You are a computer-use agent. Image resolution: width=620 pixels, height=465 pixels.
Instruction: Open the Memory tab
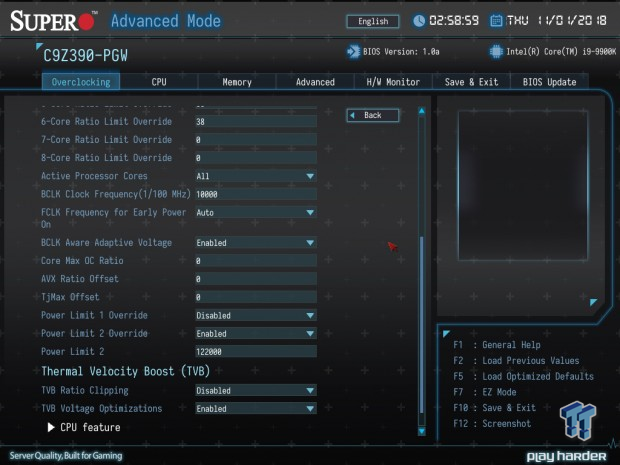pos(237,82)
